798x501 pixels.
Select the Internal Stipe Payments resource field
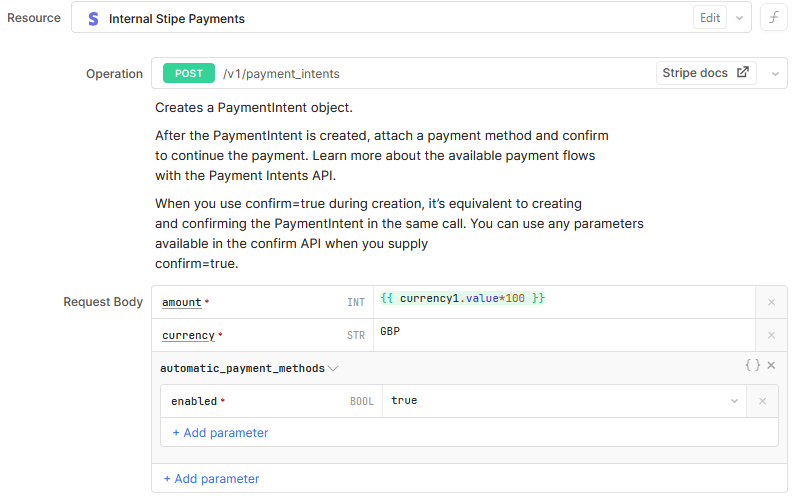411,18
